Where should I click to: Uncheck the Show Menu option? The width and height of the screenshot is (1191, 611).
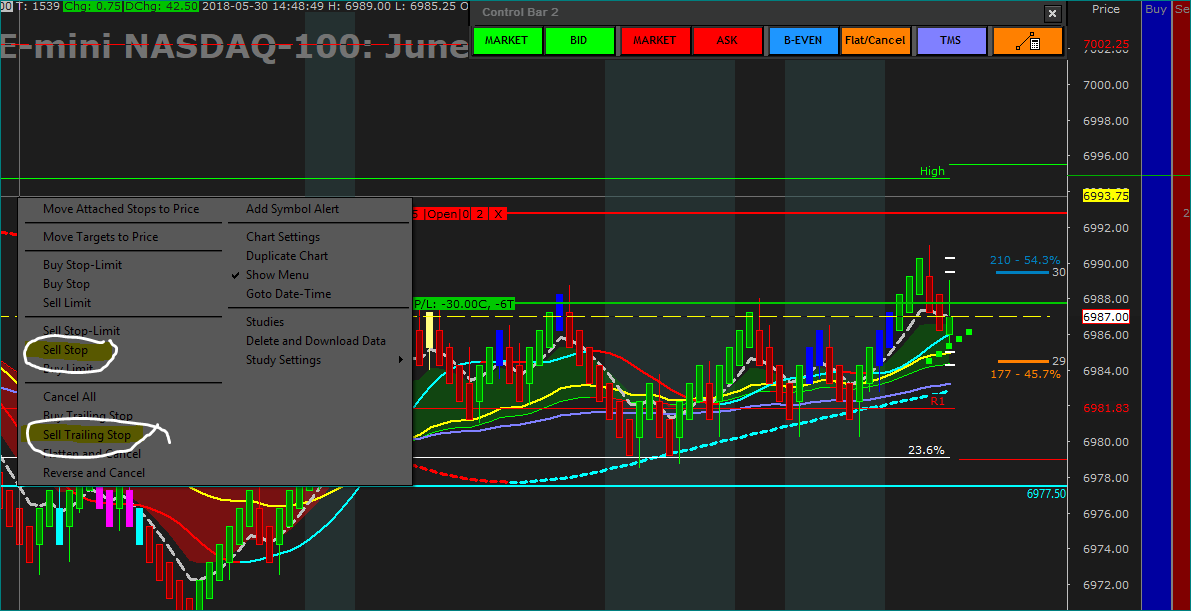pos(277,275)
